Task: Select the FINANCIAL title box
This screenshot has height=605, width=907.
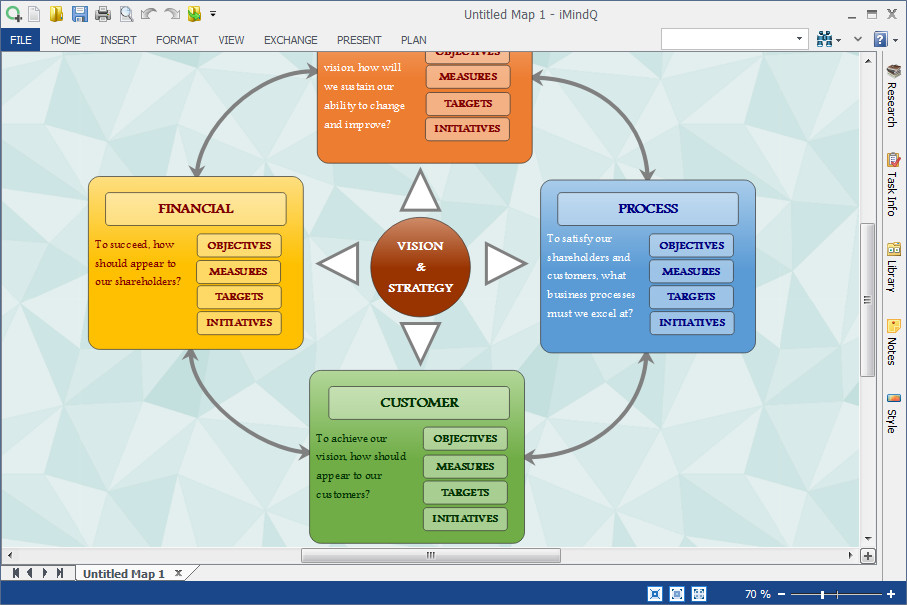Action: click(196, 209)
